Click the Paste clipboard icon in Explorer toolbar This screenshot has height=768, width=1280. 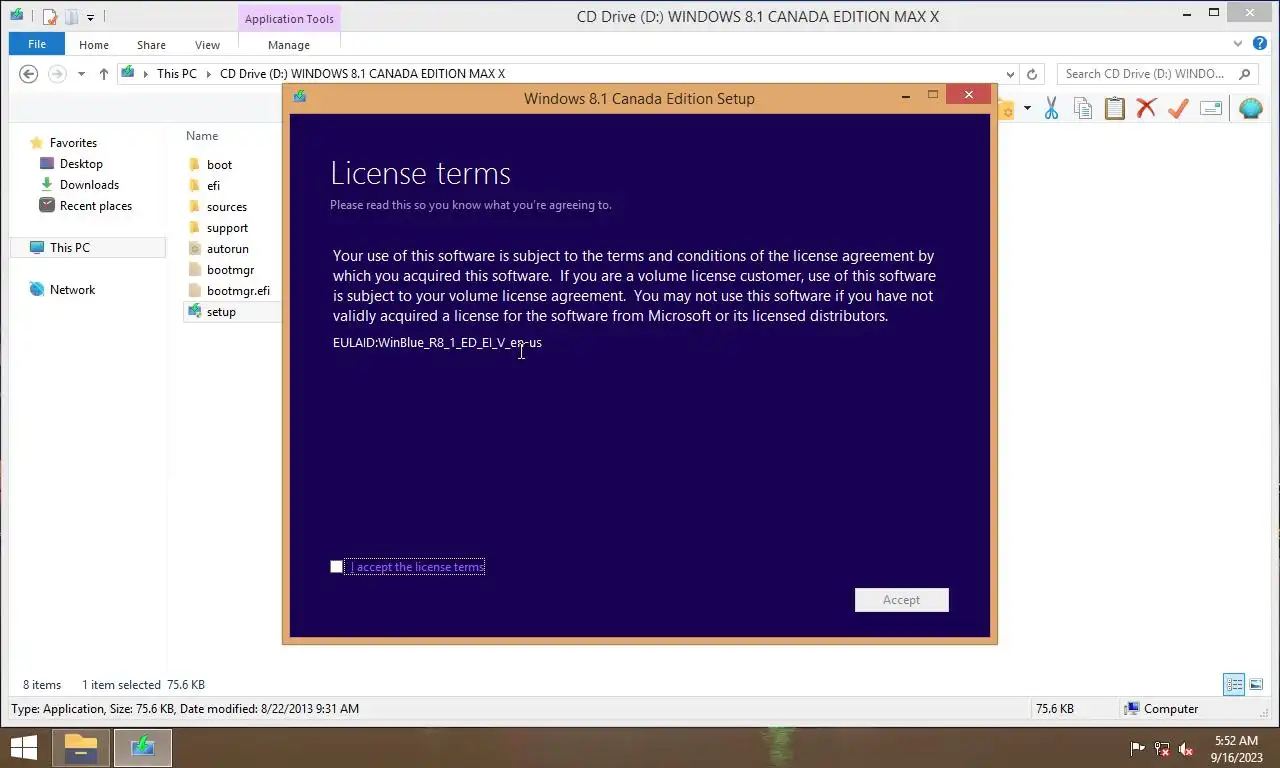point(1115,109)
